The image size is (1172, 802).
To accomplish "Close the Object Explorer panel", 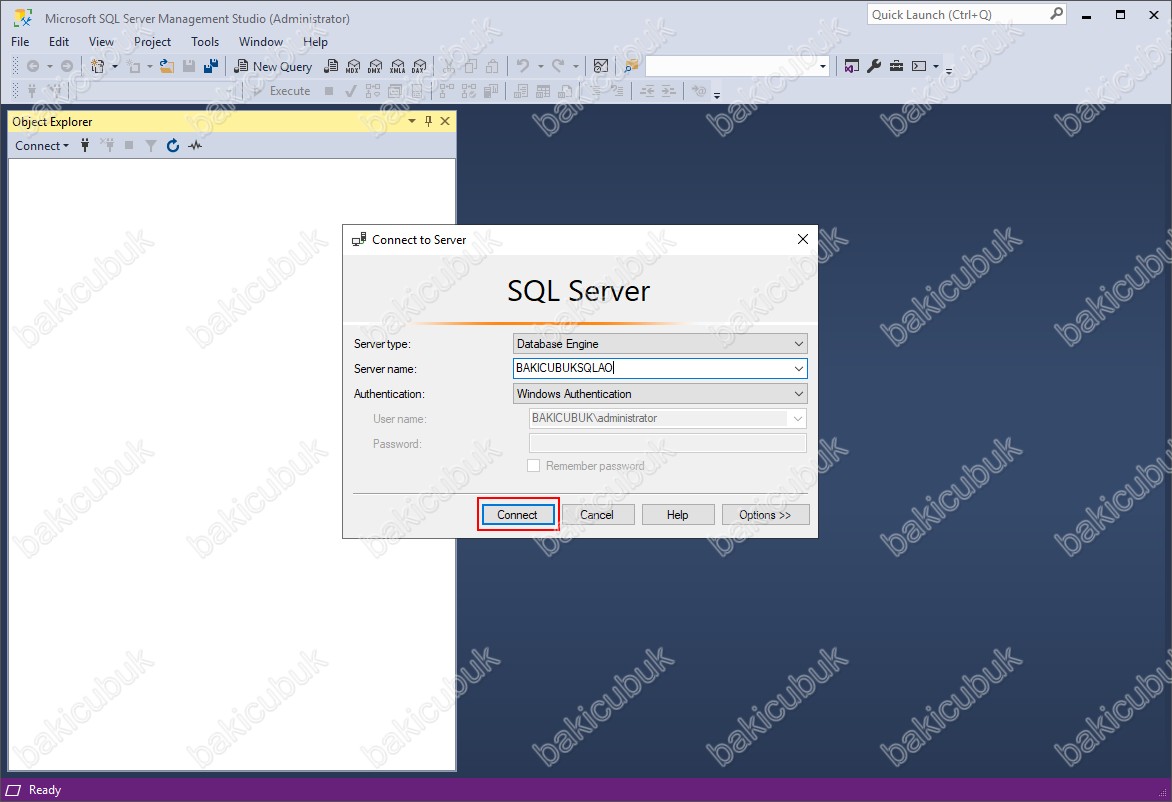I will pos(445,121).
